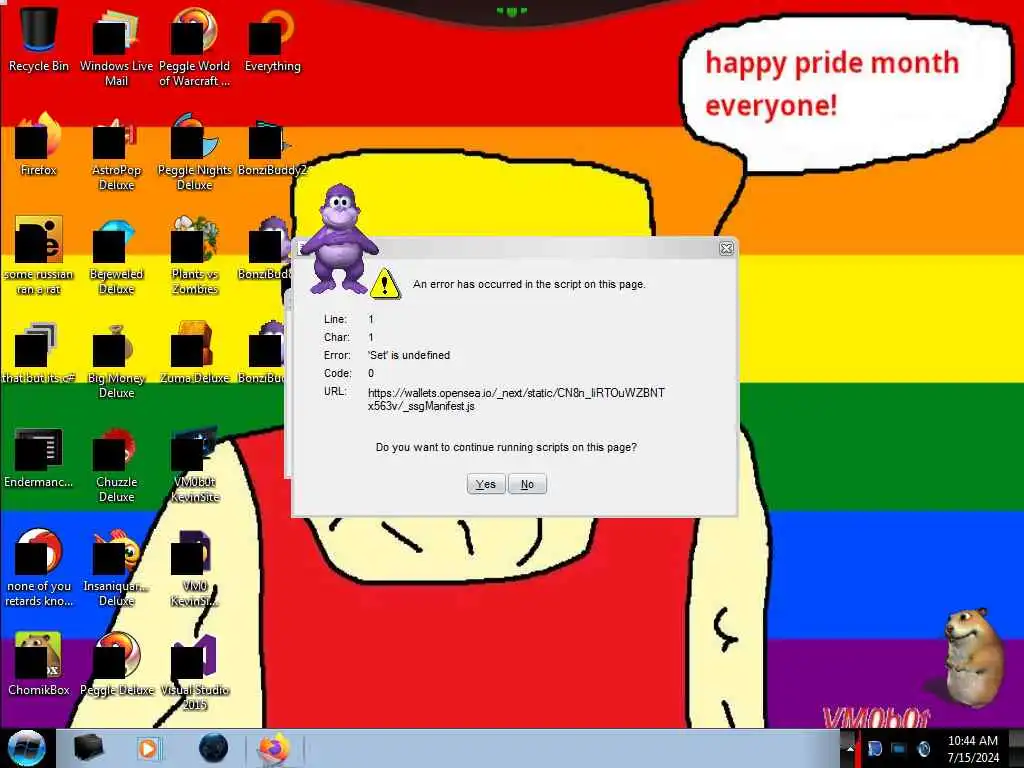Switch to Firefox in the taskbar
This screenshot has width=1024, height=768.
274,748
